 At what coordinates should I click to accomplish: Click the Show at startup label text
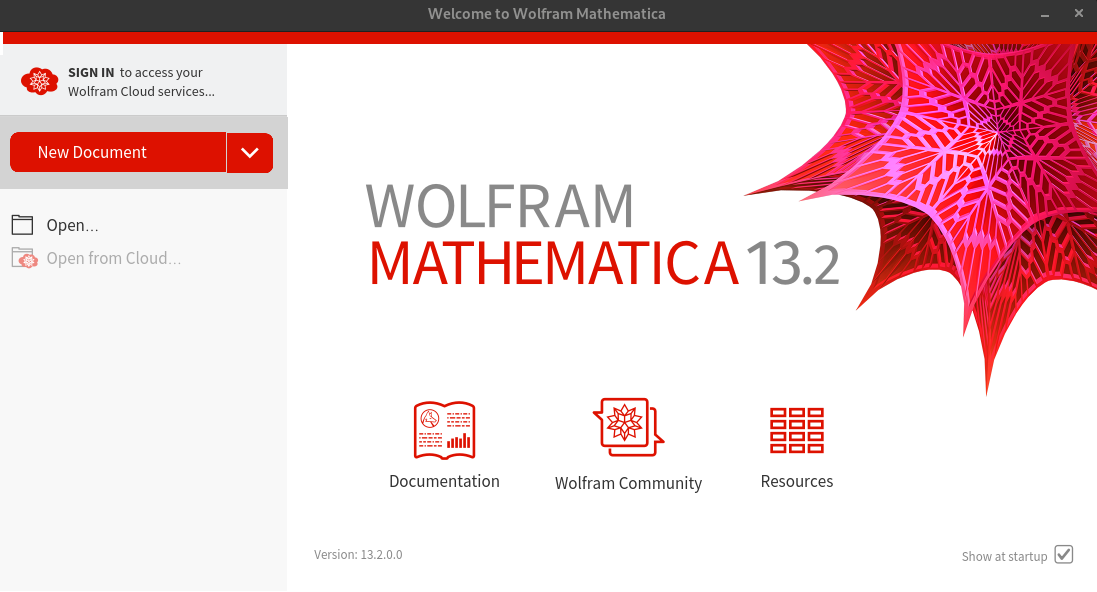coord(1004,557)
